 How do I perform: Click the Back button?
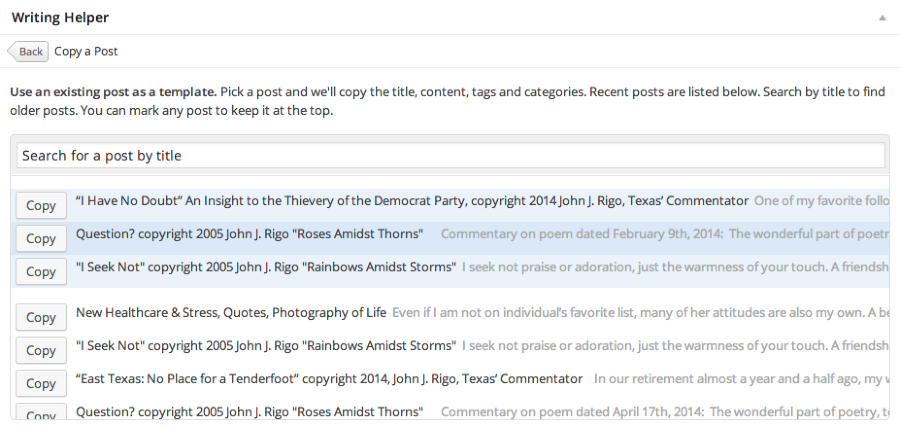(29, 51)
